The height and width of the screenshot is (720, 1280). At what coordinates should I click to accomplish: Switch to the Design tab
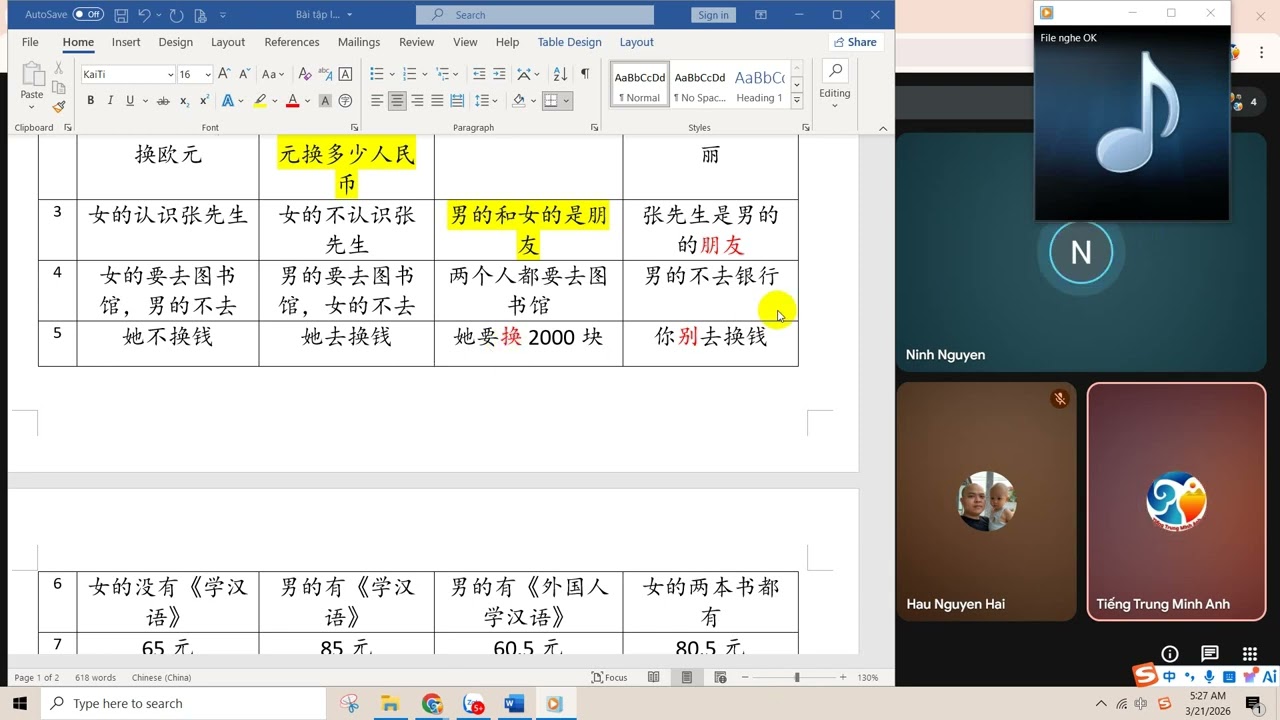[x=175, y=42]
